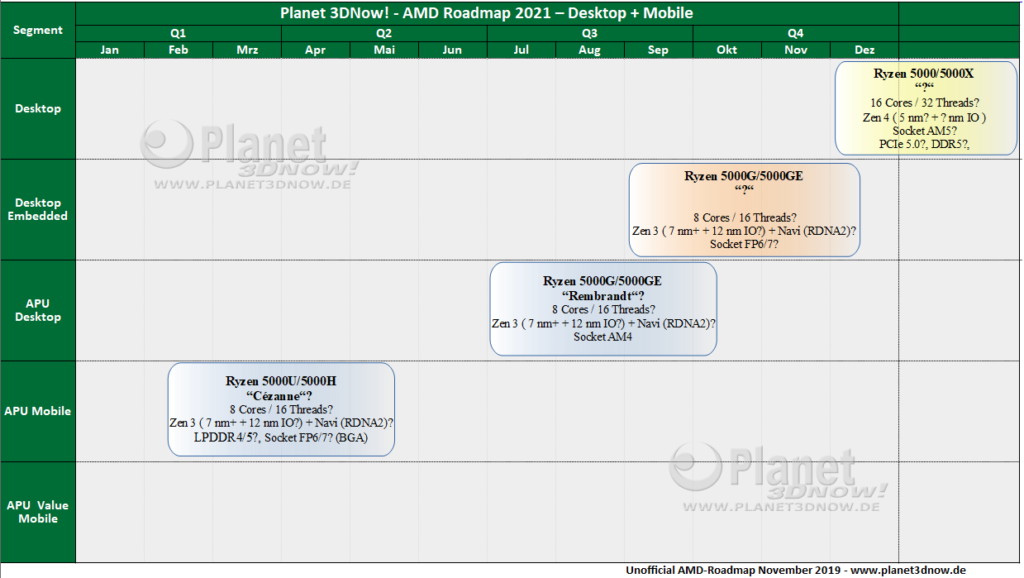The height and width of the screenshot is (578, 1024).
Task: Select the Q3 quarter header
Action: click(x=590, y=33)
